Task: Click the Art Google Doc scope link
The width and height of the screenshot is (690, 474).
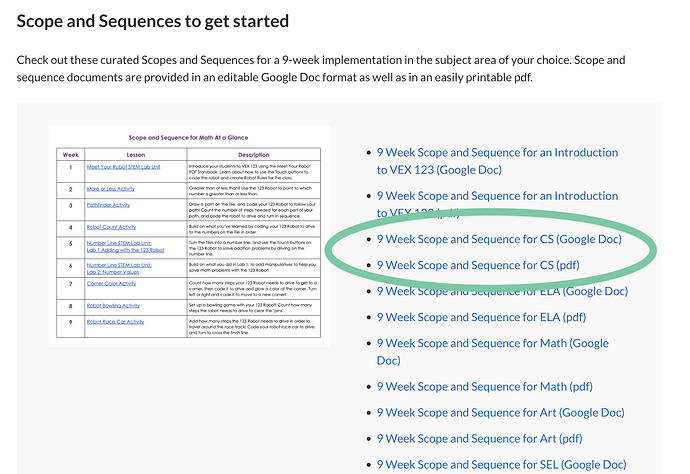Action: [500, 412]
